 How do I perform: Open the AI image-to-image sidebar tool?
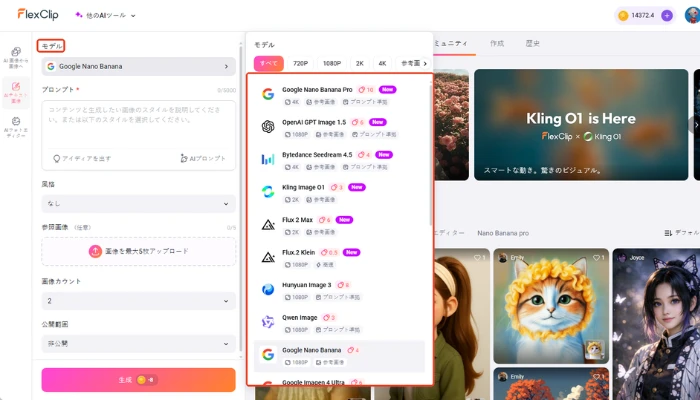16,58
